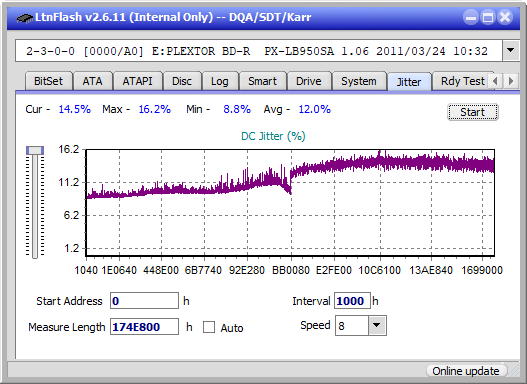Click the Start button
Screen dimensions: 527x384
473,112
